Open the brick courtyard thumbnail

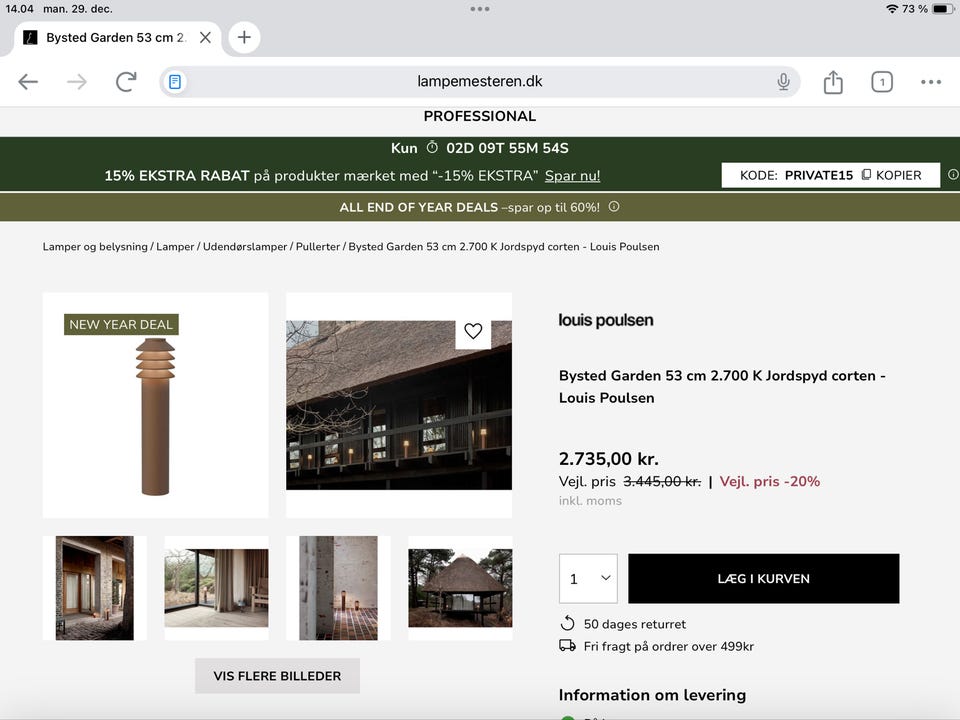click(94, 588)
